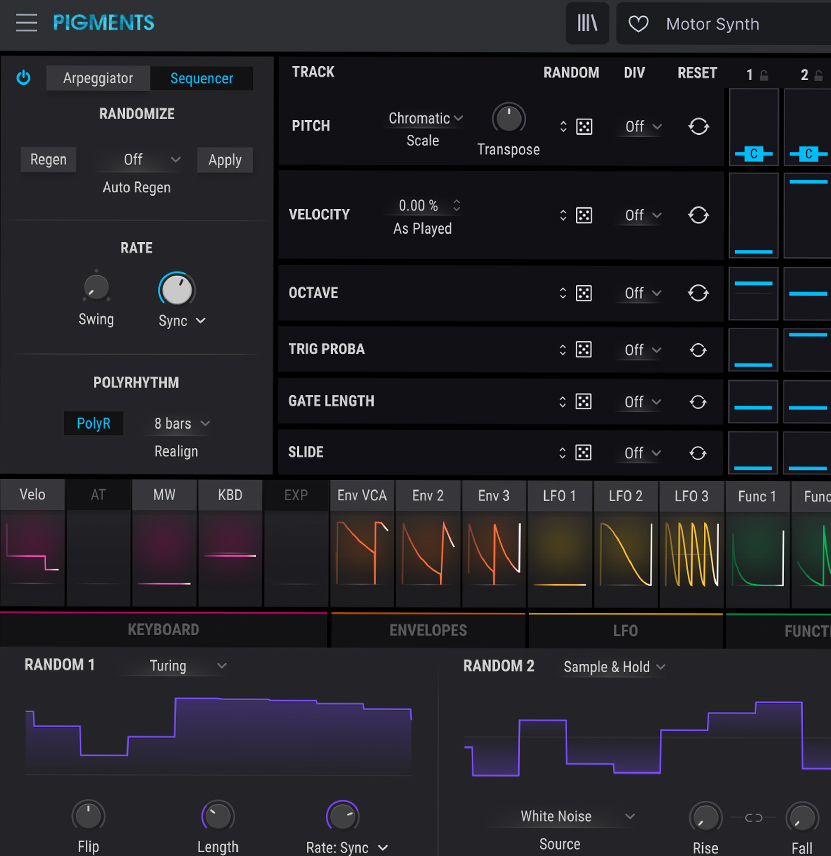The image size is (831, 856).
Task: Open the preset library browser
Action: (x=587, y=23)
